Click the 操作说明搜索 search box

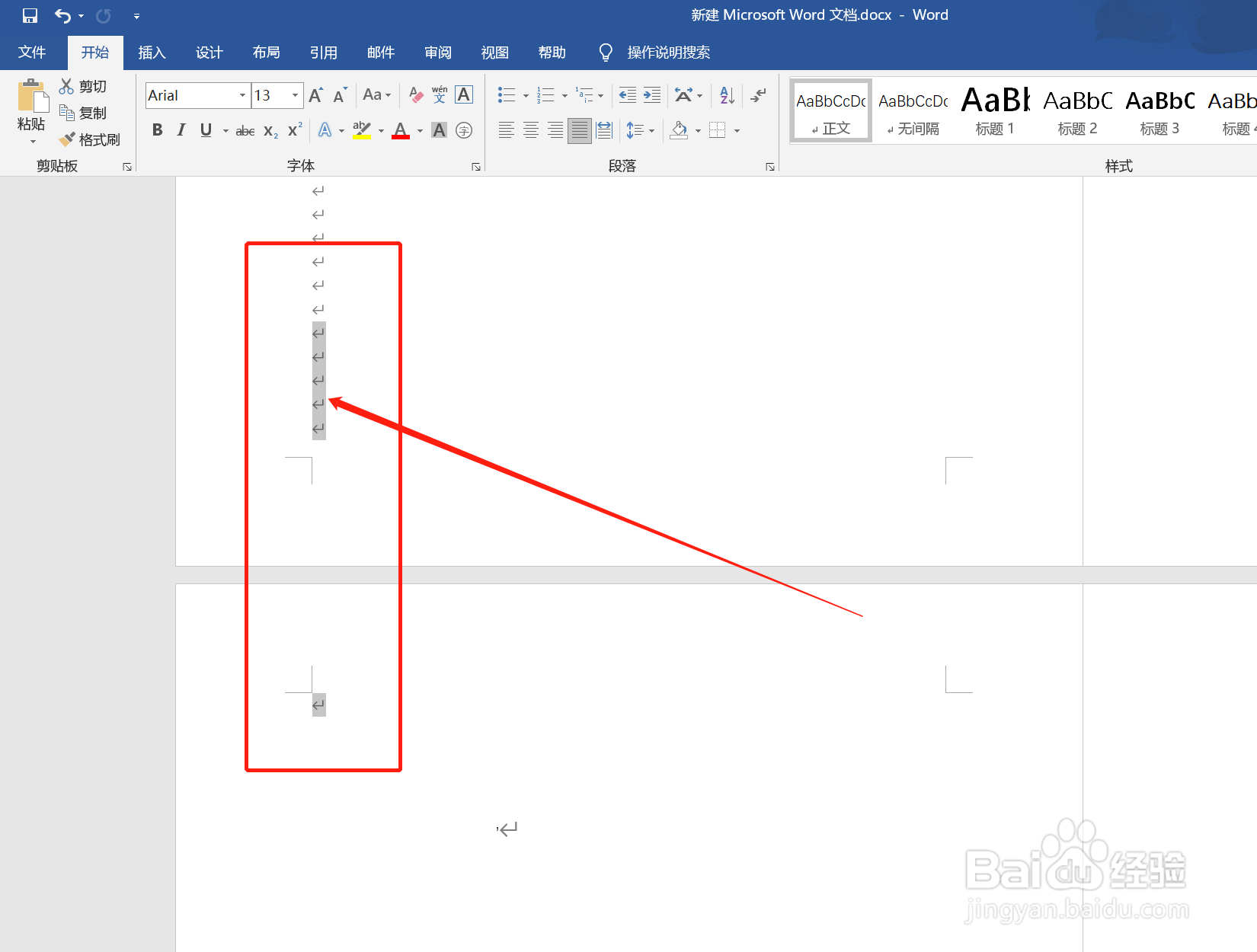point(668,53)
